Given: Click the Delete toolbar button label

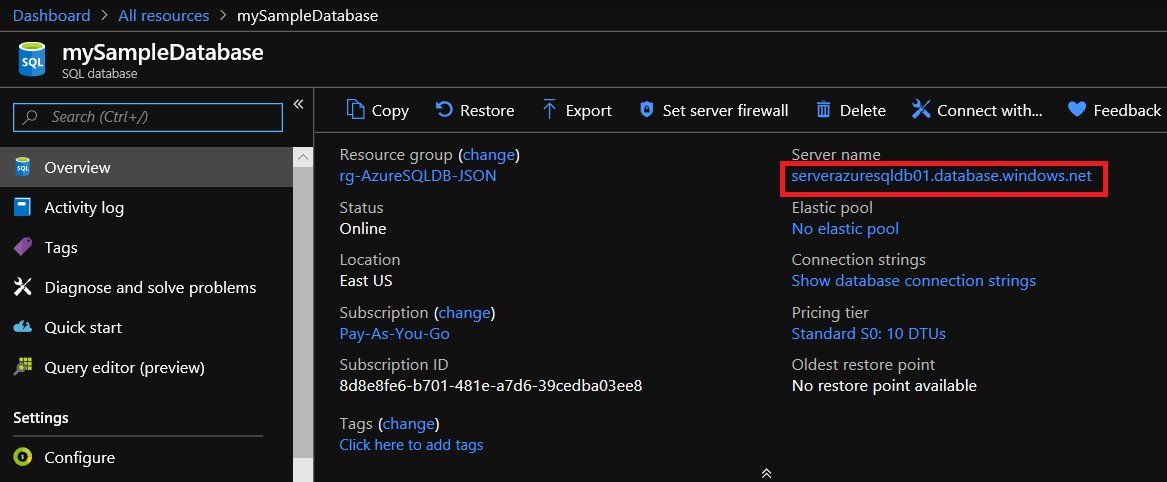Looking at the screenshot, I should 863,110.
